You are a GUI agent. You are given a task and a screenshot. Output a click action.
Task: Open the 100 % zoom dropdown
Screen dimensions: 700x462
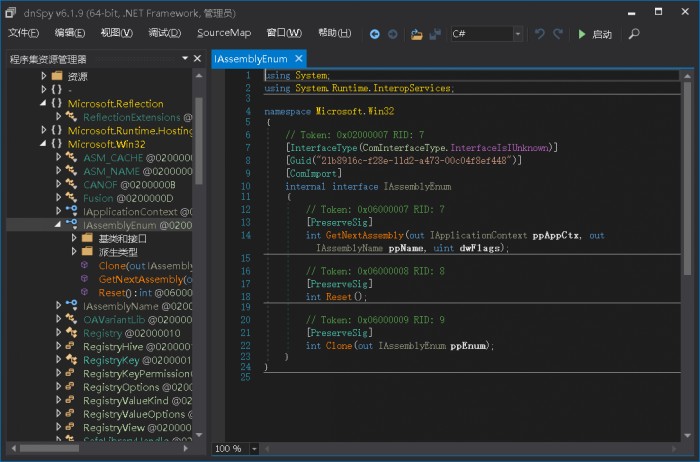click(x=254, y=448)
